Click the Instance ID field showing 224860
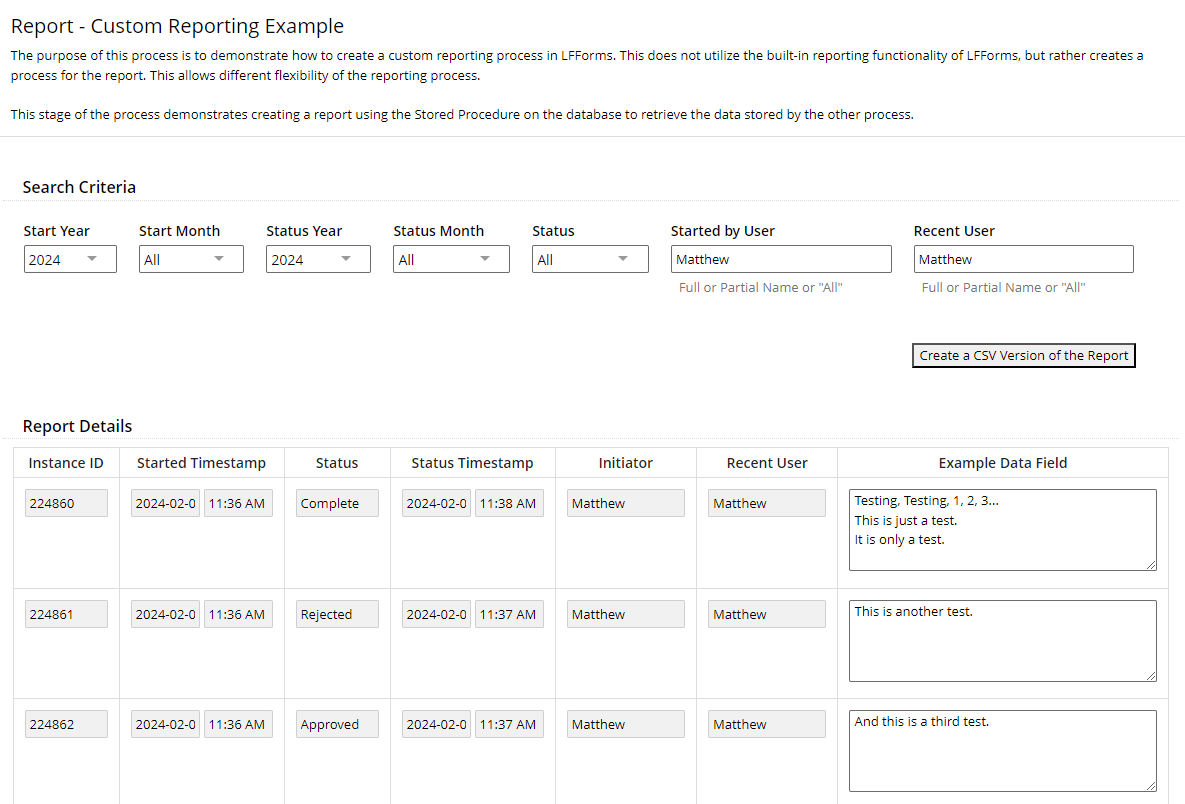The width and height of the screenshot is (1185, 804). point(66,502)
